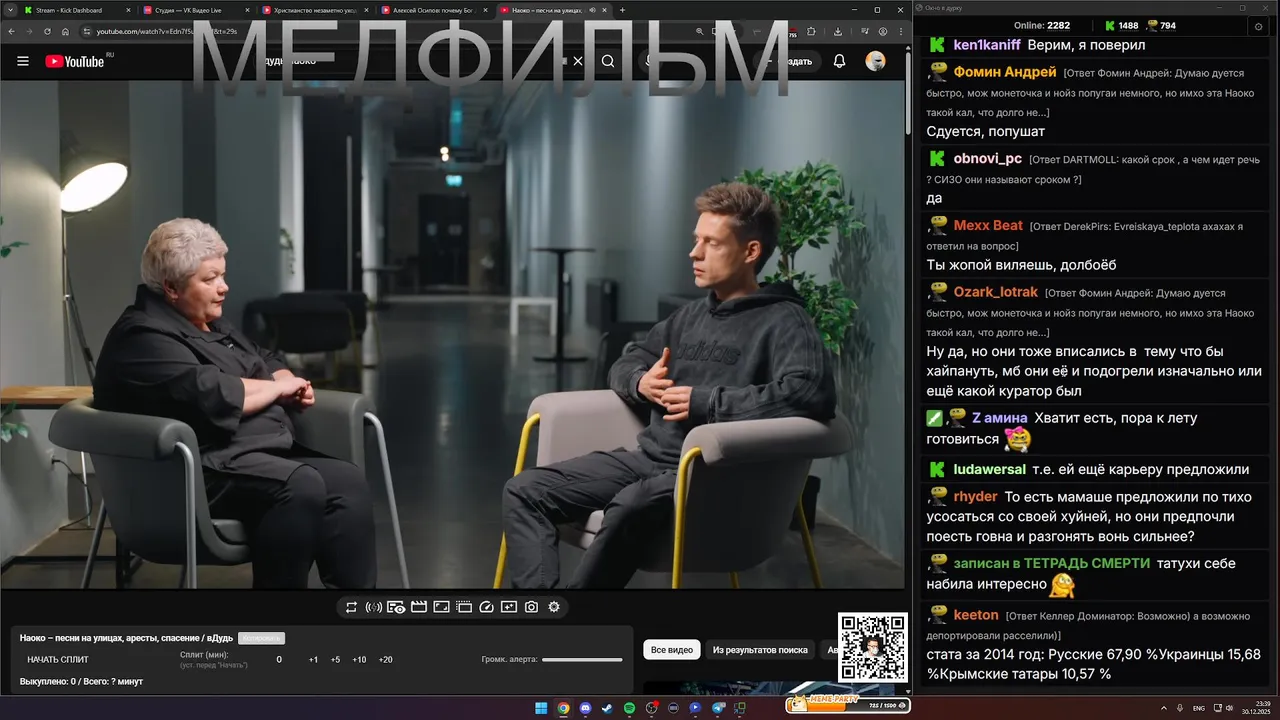
Task: Click the browser home button
Action: (x=65, y=31)
